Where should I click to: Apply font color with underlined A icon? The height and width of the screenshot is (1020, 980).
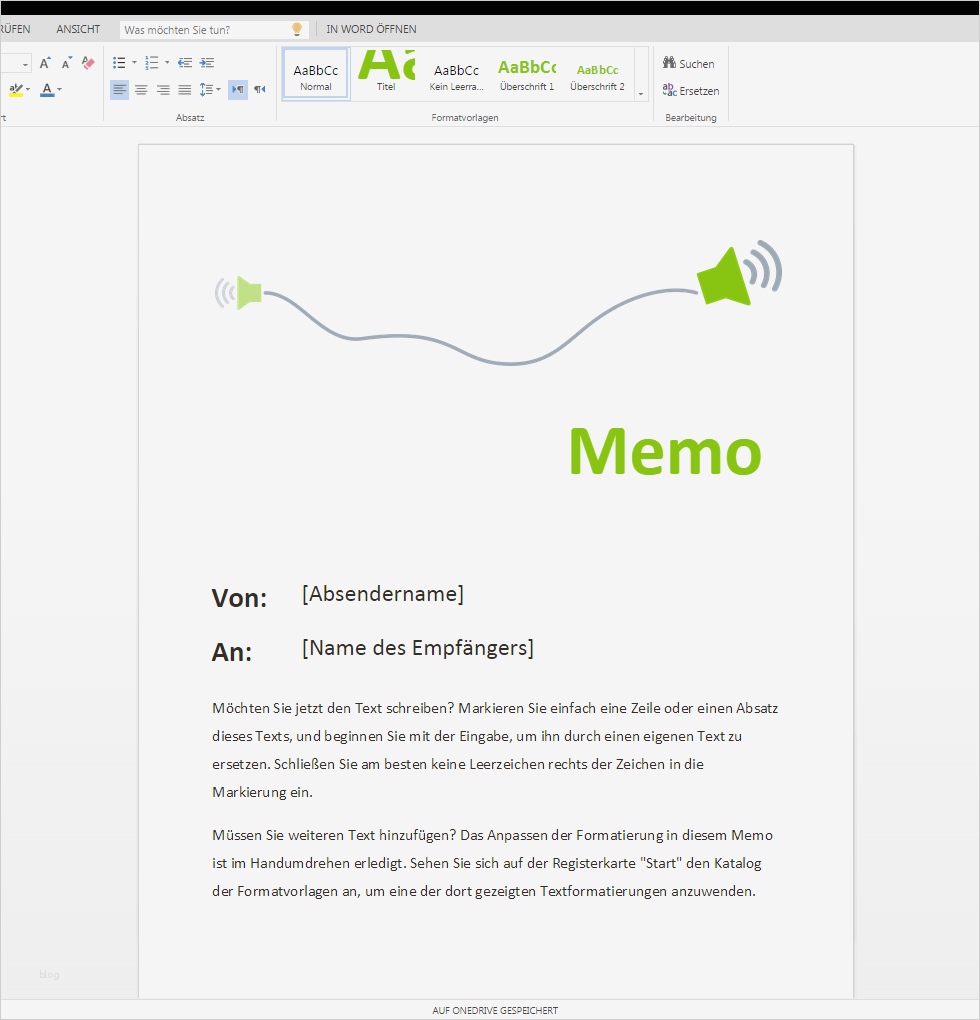pos(47,90)
